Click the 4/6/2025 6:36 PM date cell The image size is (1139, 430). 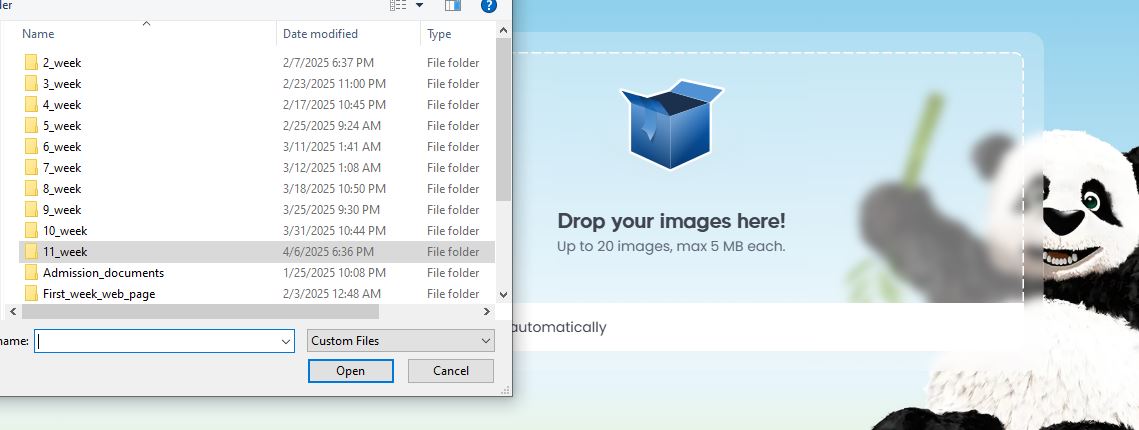coord(328,252)
